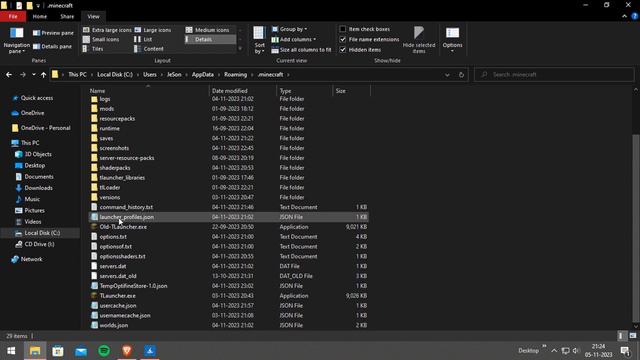Screen dimensions: 640x360
Task: Select the resourcepacks folder
Action: (x=117, y=118)
